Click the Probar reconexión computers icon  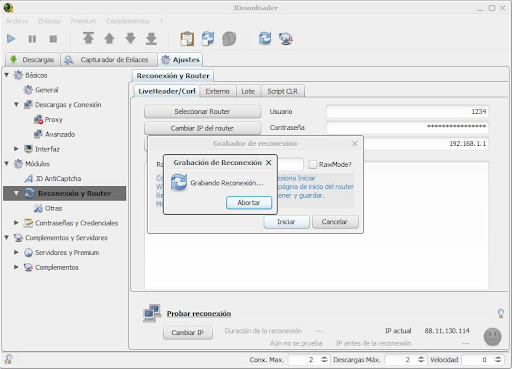152,313
